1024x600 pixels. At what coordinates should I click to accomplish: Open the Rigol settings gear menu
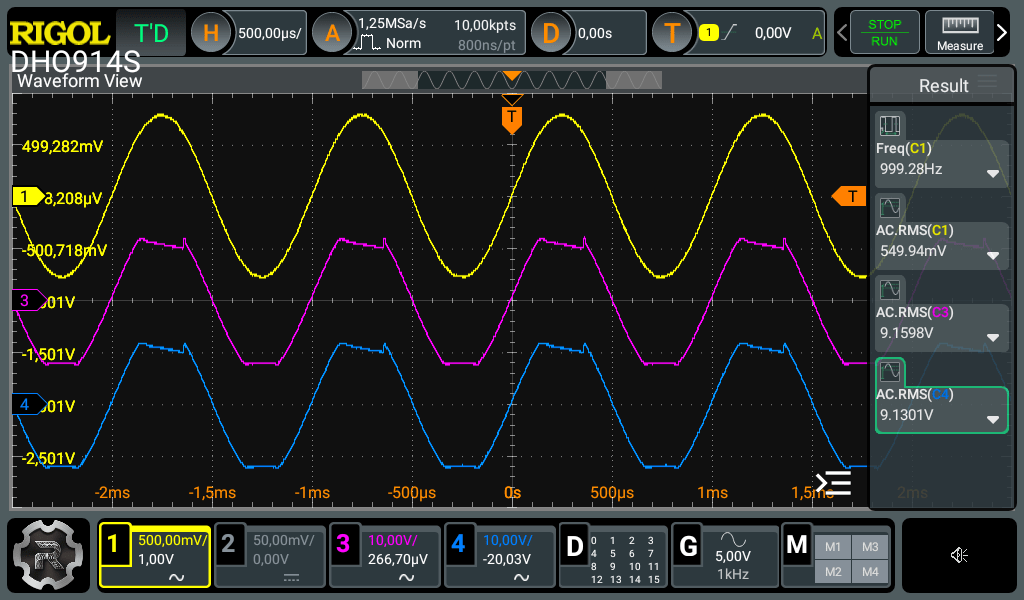point(48,555)
